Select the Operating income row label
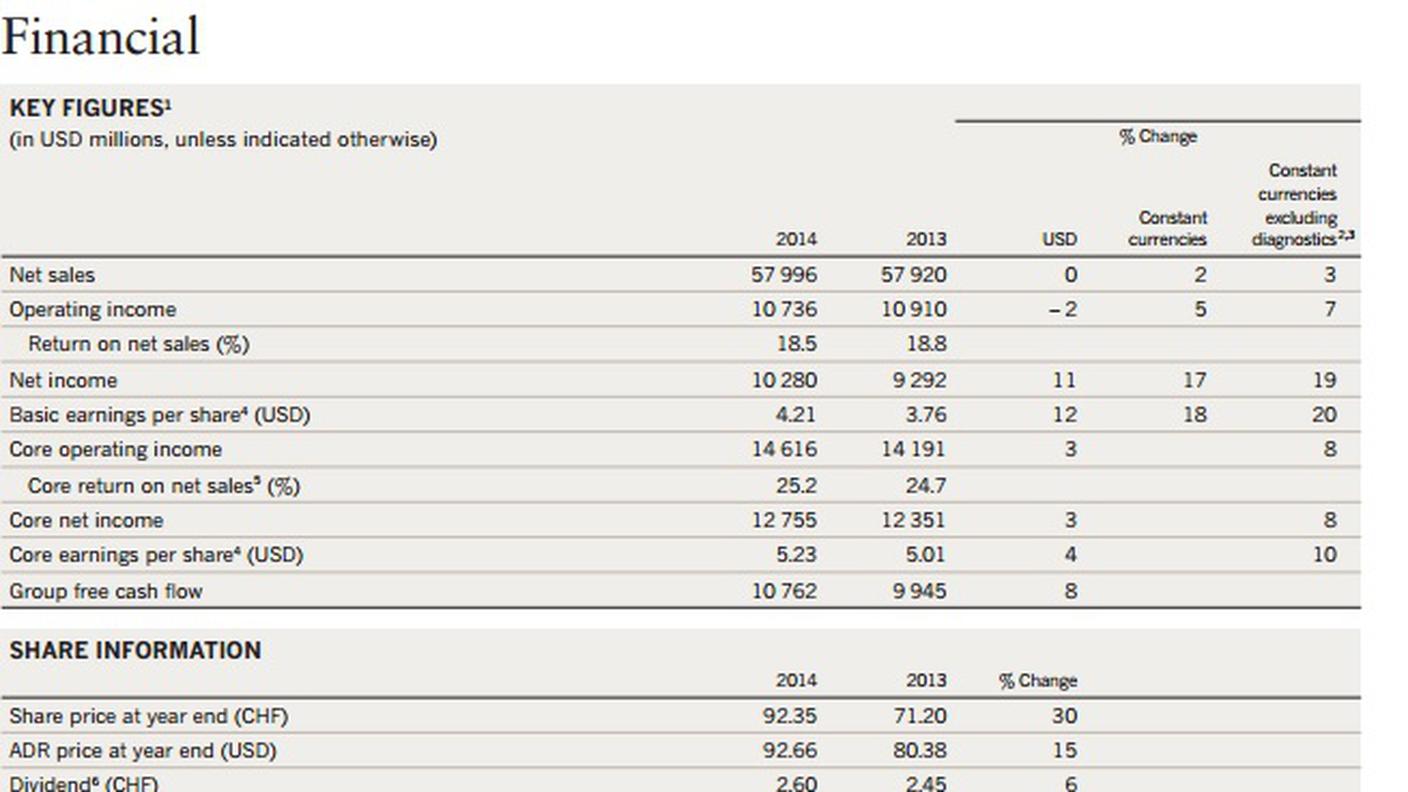1408x792 pixels. point(92,310)
